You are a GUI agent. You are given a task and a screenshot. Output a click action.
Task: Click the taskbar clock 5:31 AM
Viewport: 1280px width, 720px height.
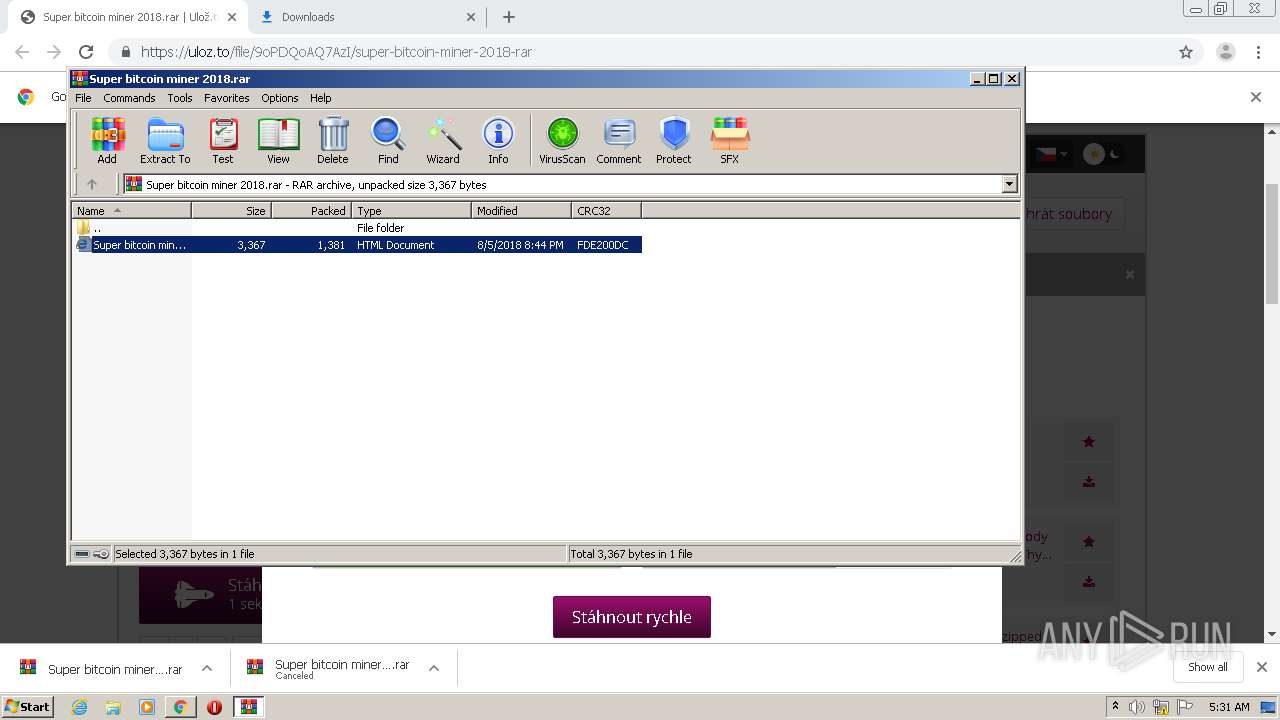click(x=1229, y=707)
